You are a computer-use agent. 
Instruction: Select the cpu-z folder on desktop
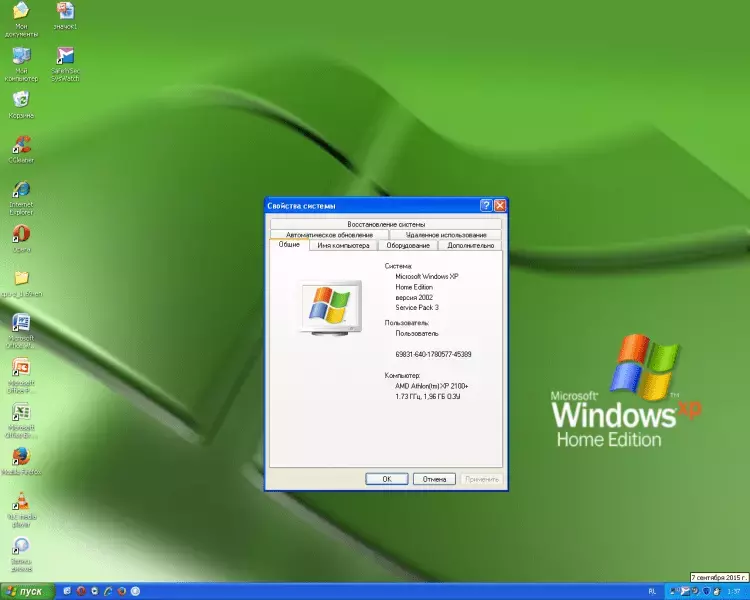(21, 284)
